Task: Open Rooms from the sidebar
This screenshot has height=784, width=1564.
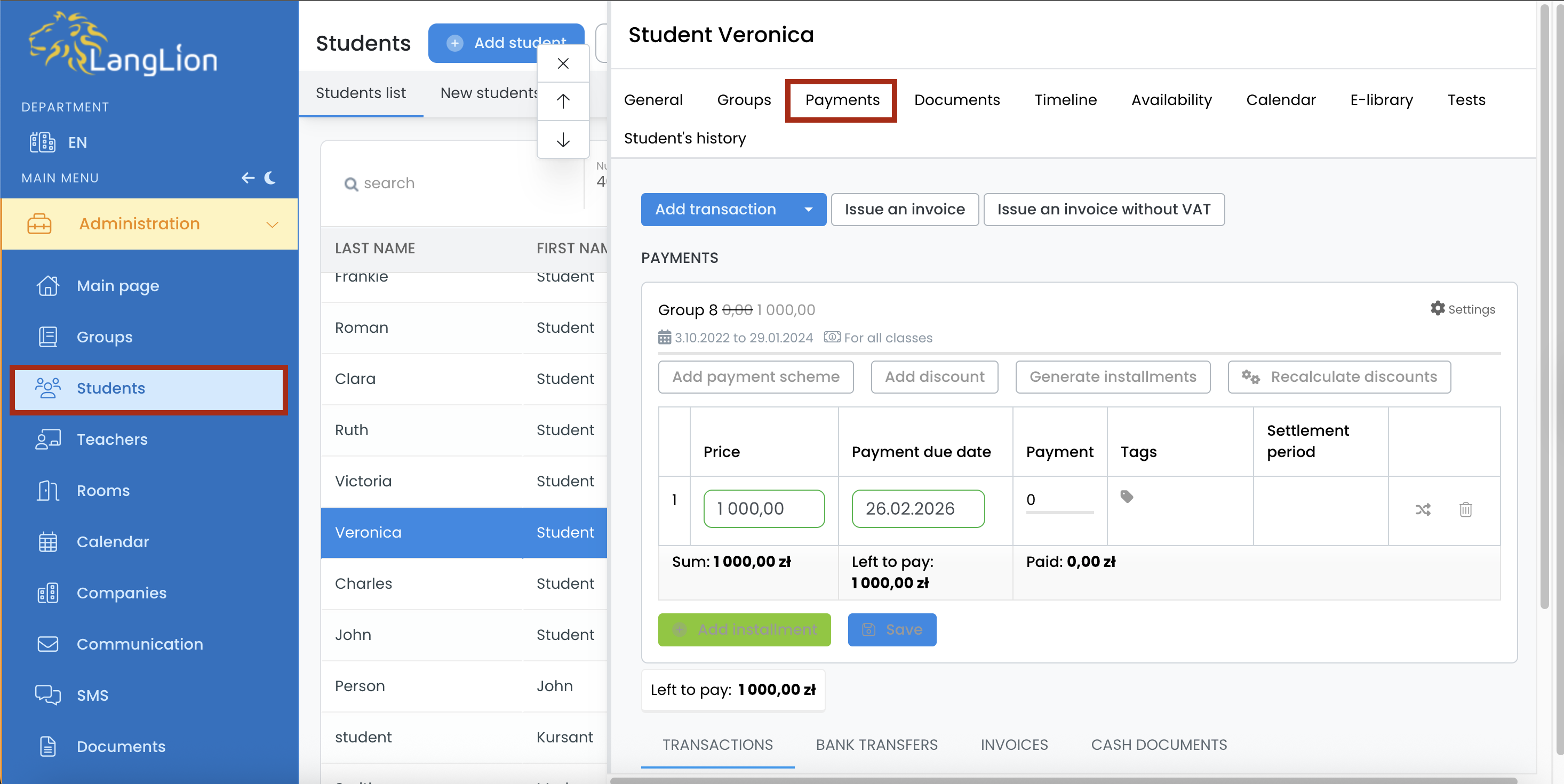Action: coord(102,490)
